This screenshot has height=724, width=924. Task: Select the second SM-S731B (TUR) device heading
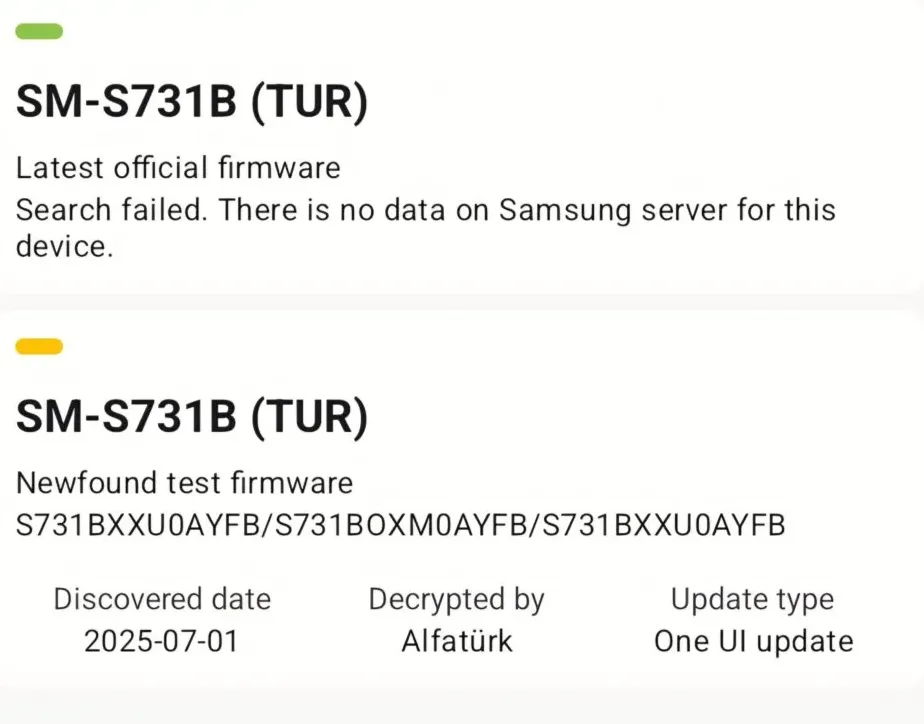[x=192, y=417]
